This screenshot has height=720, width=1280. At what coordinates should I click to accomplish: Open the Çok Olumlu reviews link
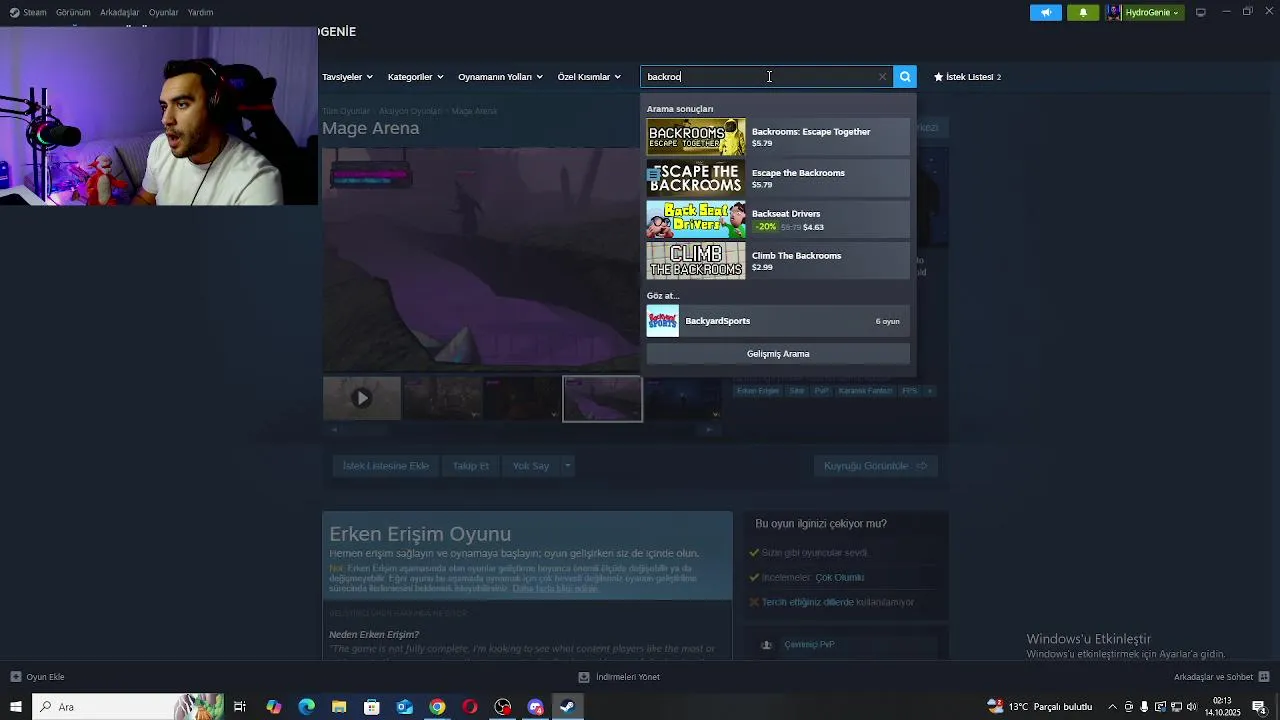(839, 577)
